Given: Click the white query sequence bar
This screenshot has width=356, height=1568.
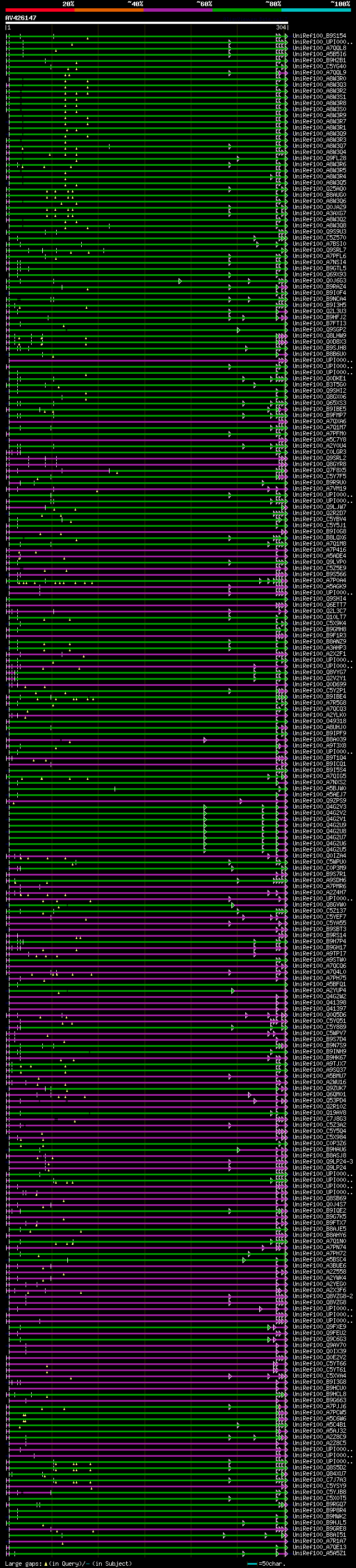Looking at the screenshot, I should coord(147,22).
